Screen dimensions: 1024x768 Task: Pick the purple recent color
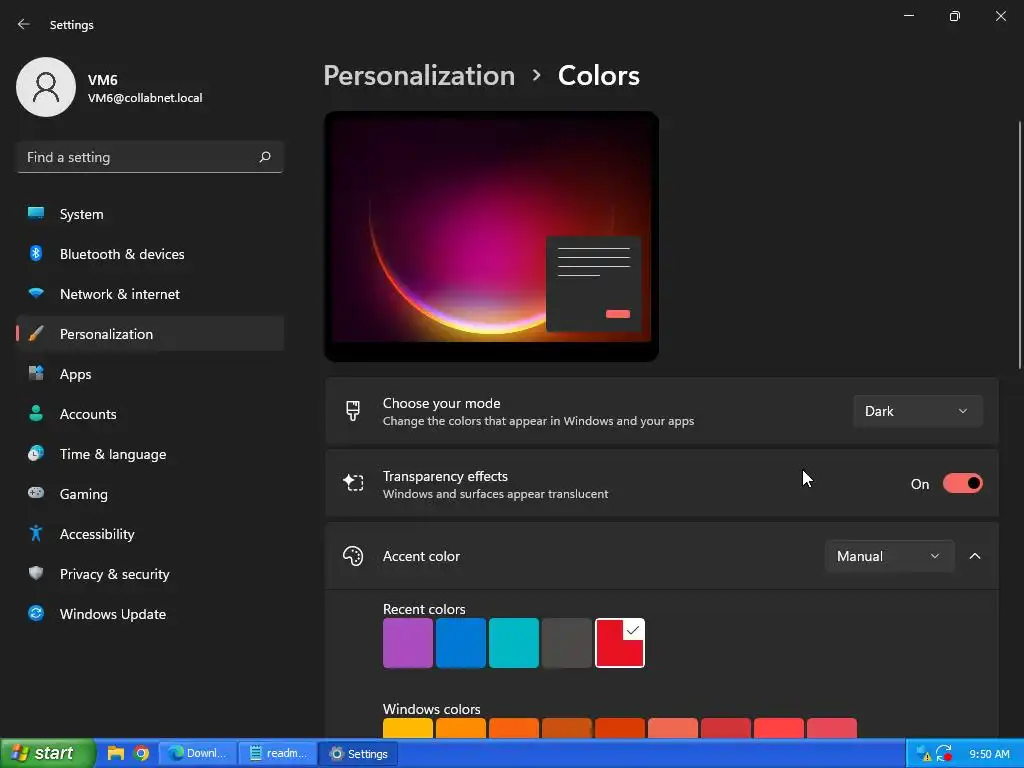tap(408, 643)
